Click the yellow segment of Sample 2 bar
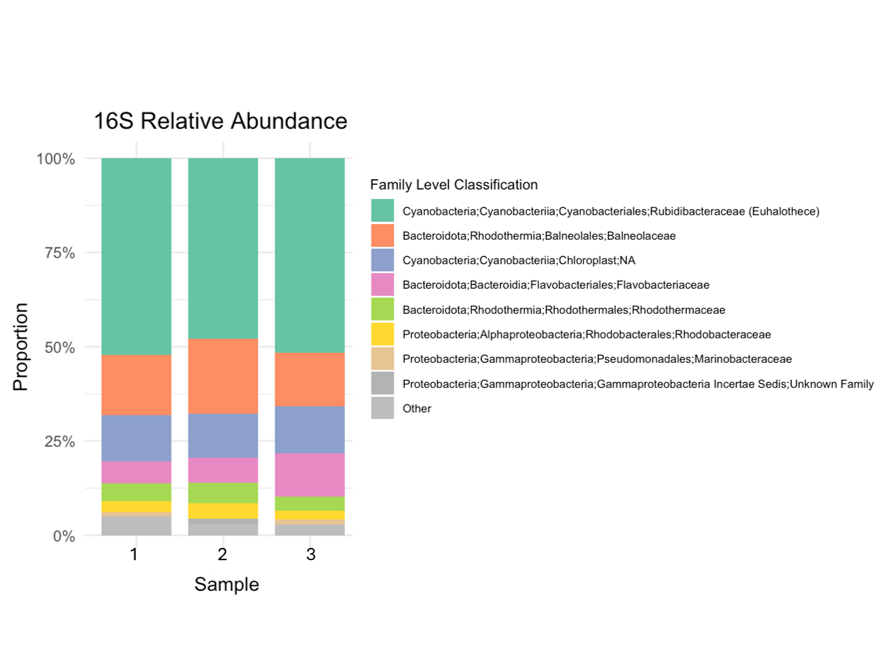883x663 pixels. [223, 511]
